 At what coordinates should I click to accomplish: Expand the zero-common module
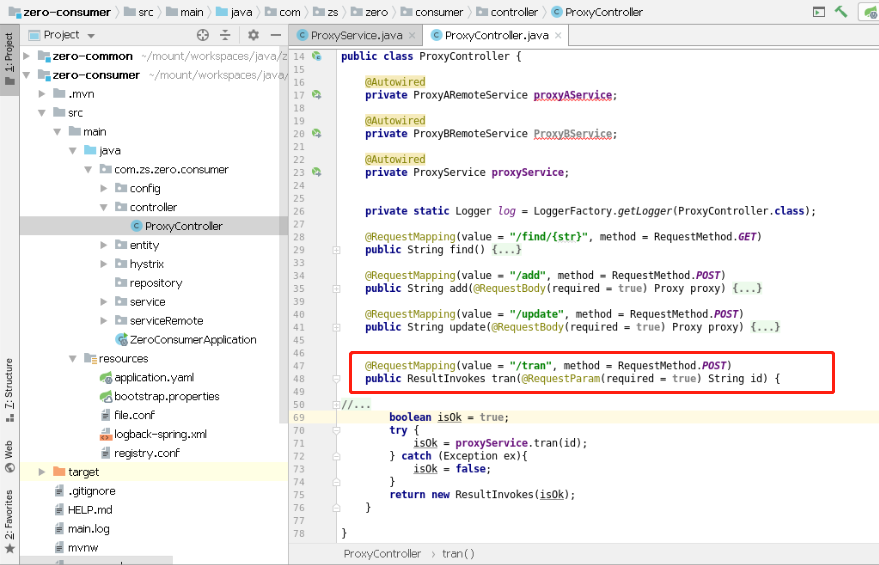tap(26, 56)
